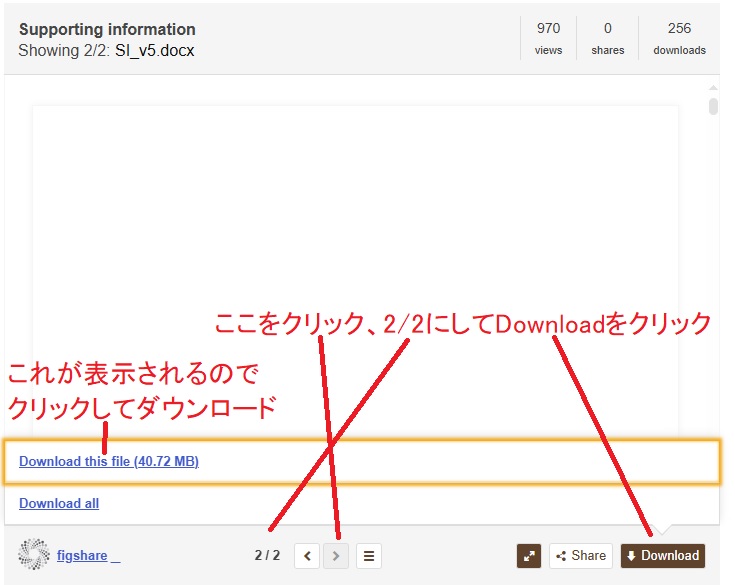The height and width of the screenshot is (585, 735).
Task: Open the Share options button
Action: pos(580,556)
